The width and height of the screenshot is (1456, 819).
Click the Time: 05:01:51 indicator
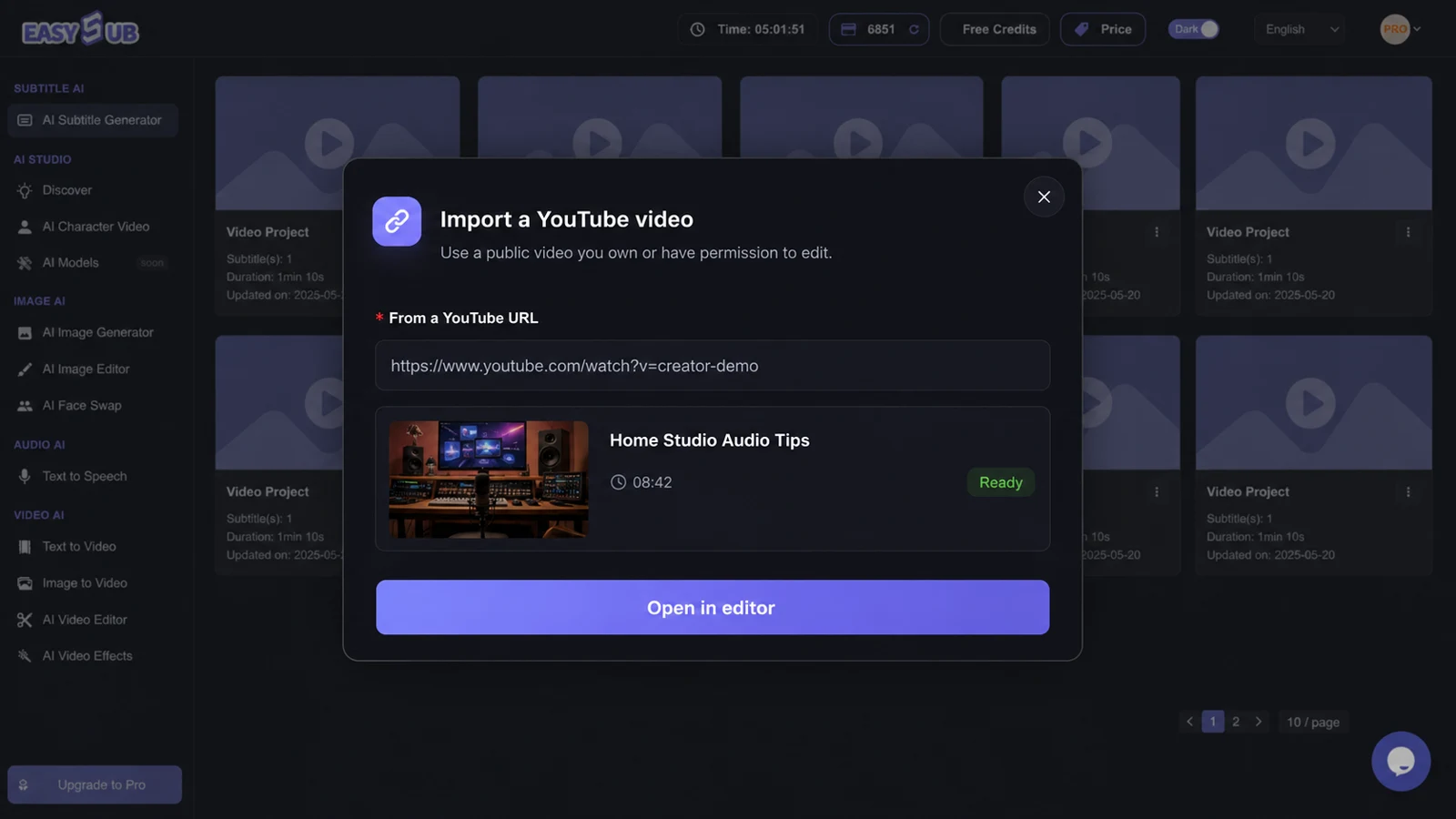pyautogui.click(x=747, y=29)
